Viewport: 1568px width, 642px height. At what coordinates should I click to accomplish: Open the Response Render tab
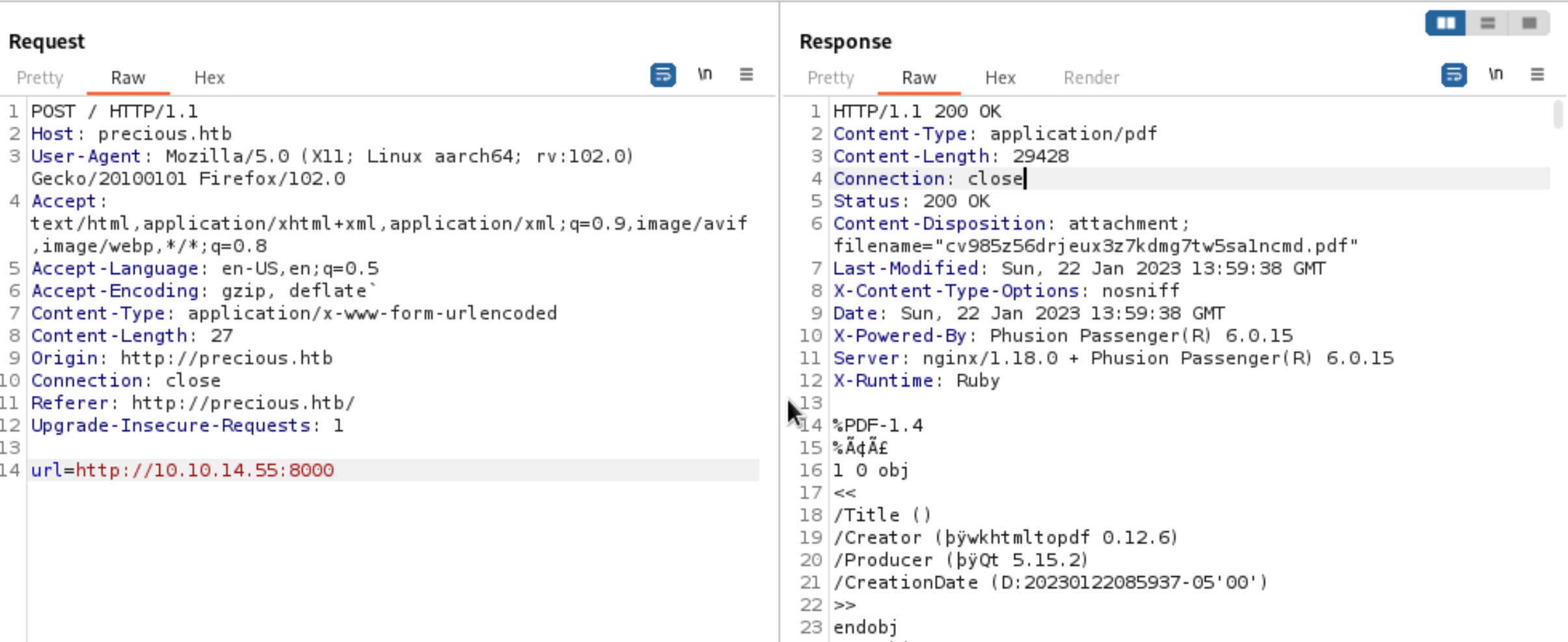1092,78
